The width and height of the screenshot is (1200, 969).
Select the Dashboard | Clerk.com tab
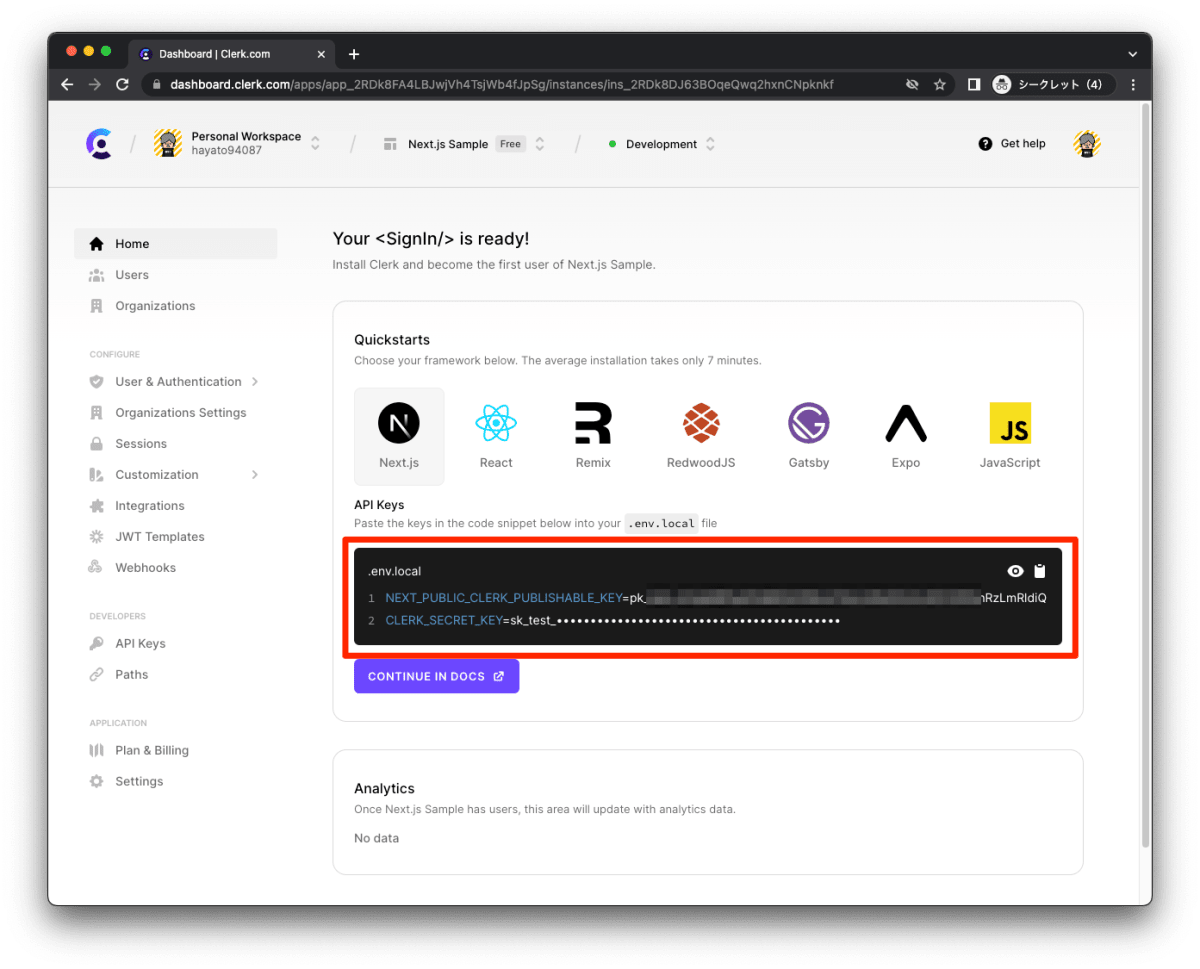pyautogui.click(x=230, y=54)
